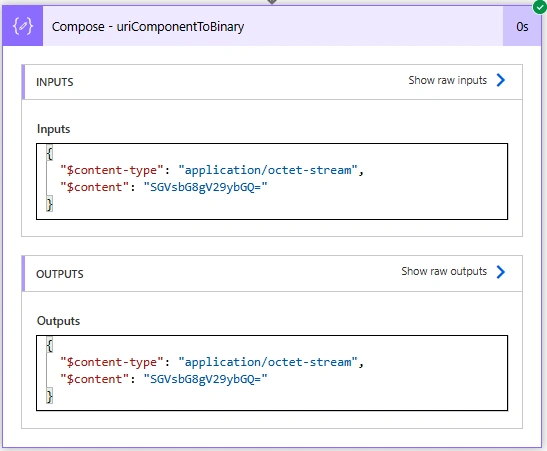547x451 pixels.
Task: Click opening brace in Inputs JSON box
Action: click(50, 153)
